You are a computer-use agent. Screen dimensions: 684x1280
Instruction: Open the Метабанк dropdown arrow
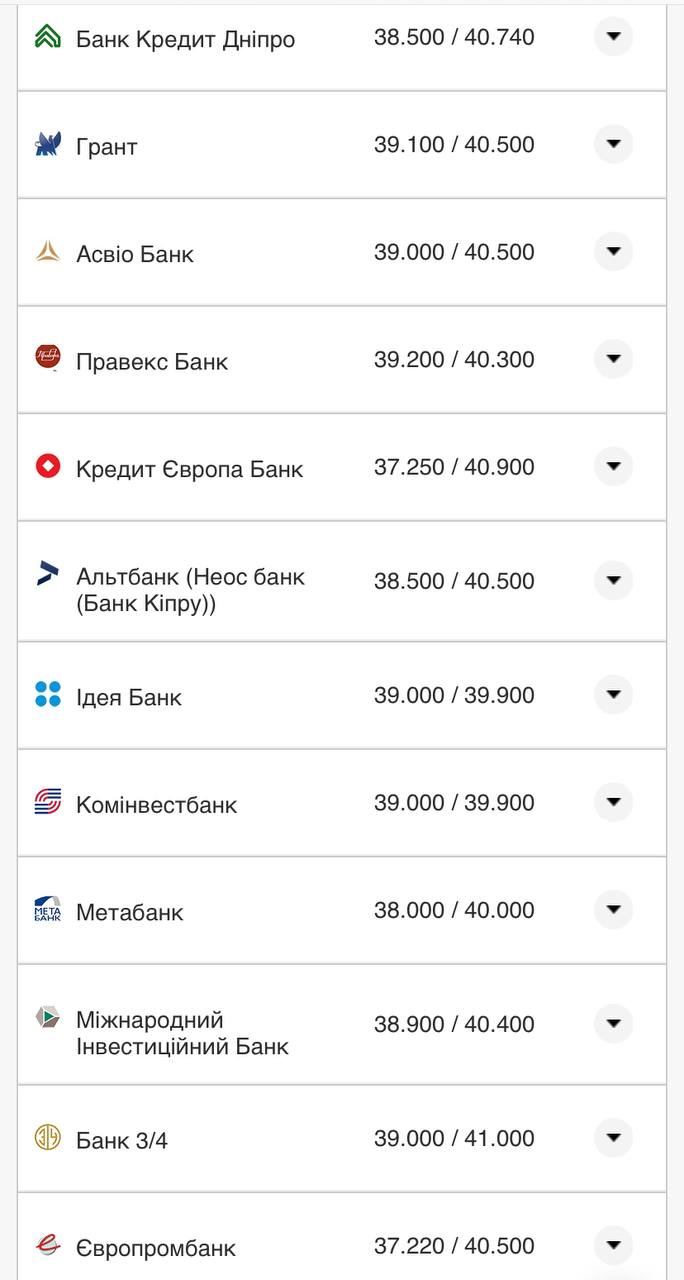click(613, 910)
